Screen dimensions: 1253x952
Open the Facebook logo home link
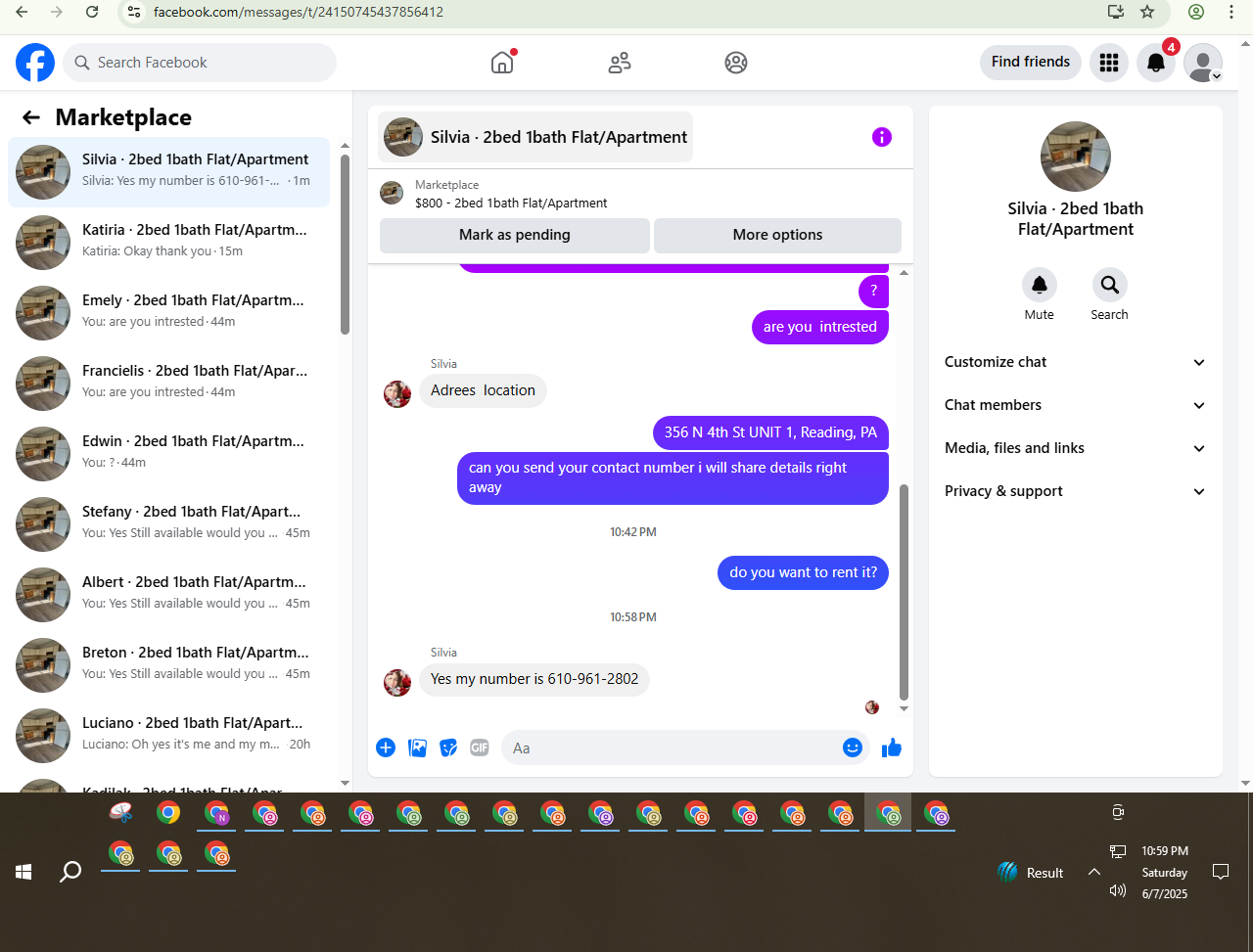point(35,63)
